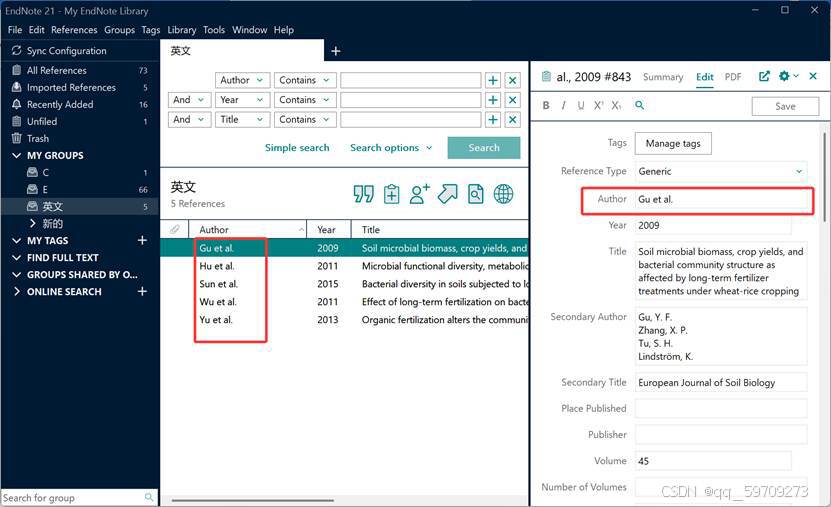Image resolution: width=831 pixels, height=507 pixels.
Task: Open the Library menu
Action: [x=182, y=30]
